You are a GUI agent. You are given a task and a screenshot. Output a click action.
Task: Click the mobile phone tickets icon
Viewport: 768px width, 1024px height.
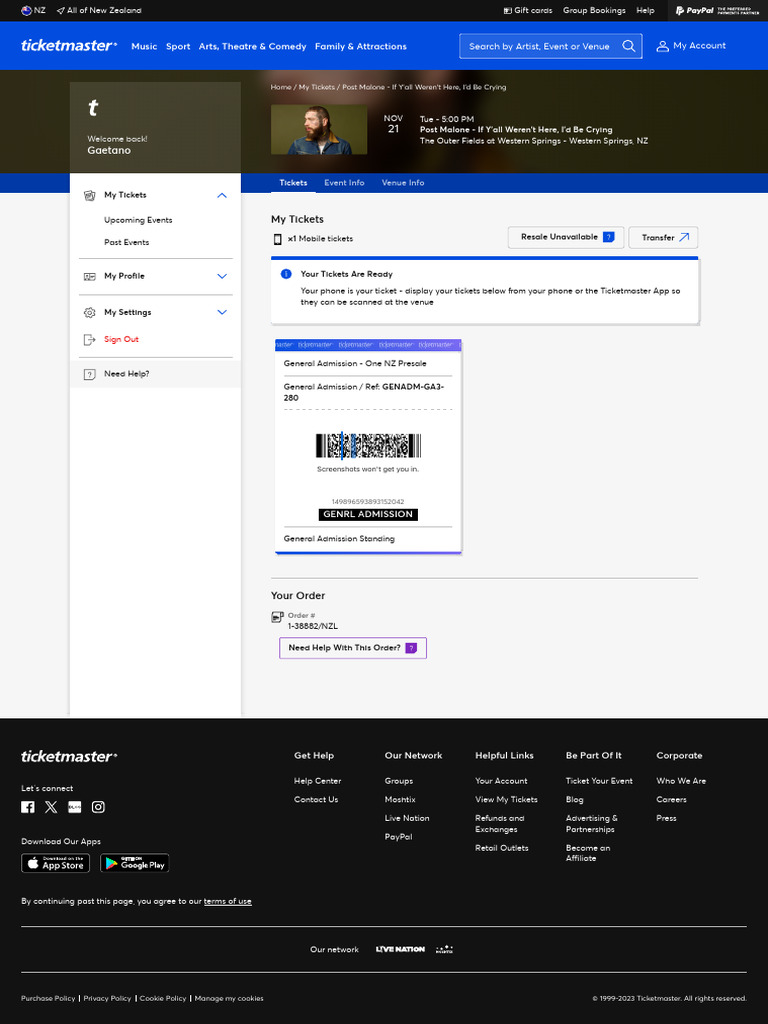coord(278,239)
